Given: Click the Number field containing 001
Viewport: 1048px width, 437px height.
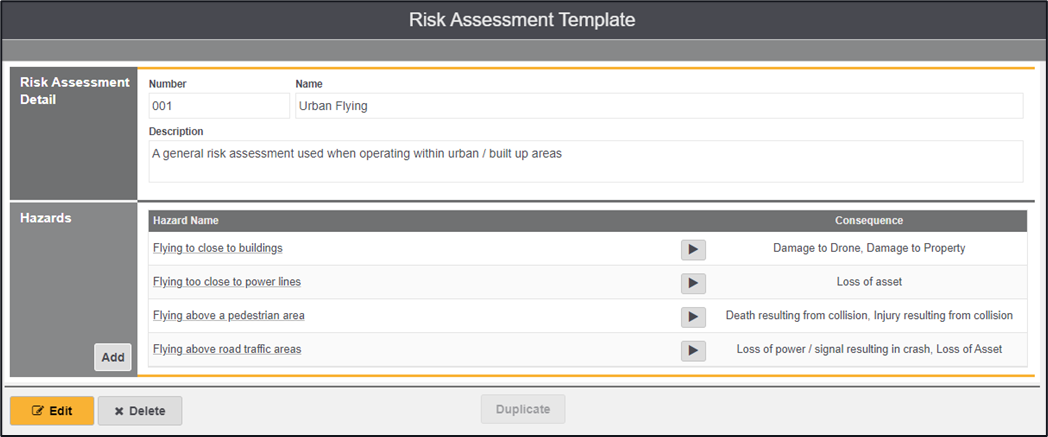Looking at the screenshot, I should (219, 106).
